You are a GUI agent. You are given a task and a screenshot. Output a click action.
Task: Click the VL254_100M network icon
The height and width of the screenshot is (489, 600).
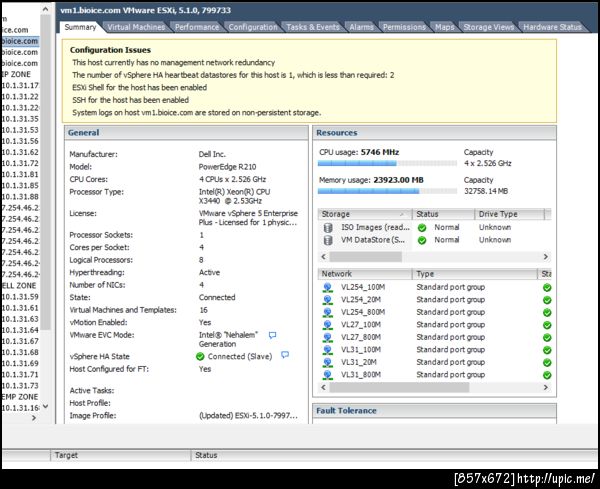328,287
